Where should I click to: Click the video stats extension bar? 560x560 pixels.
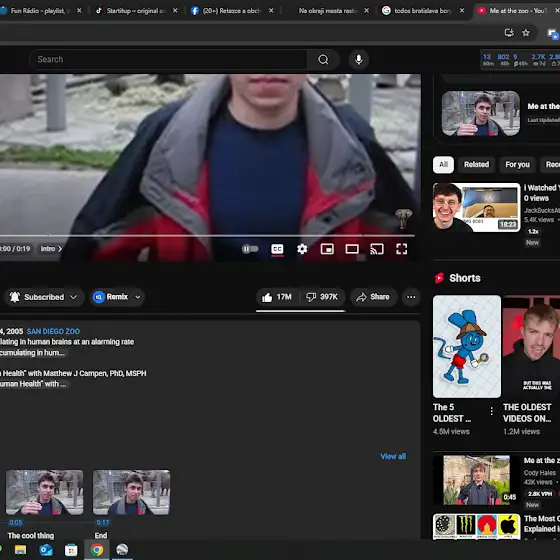520,60
